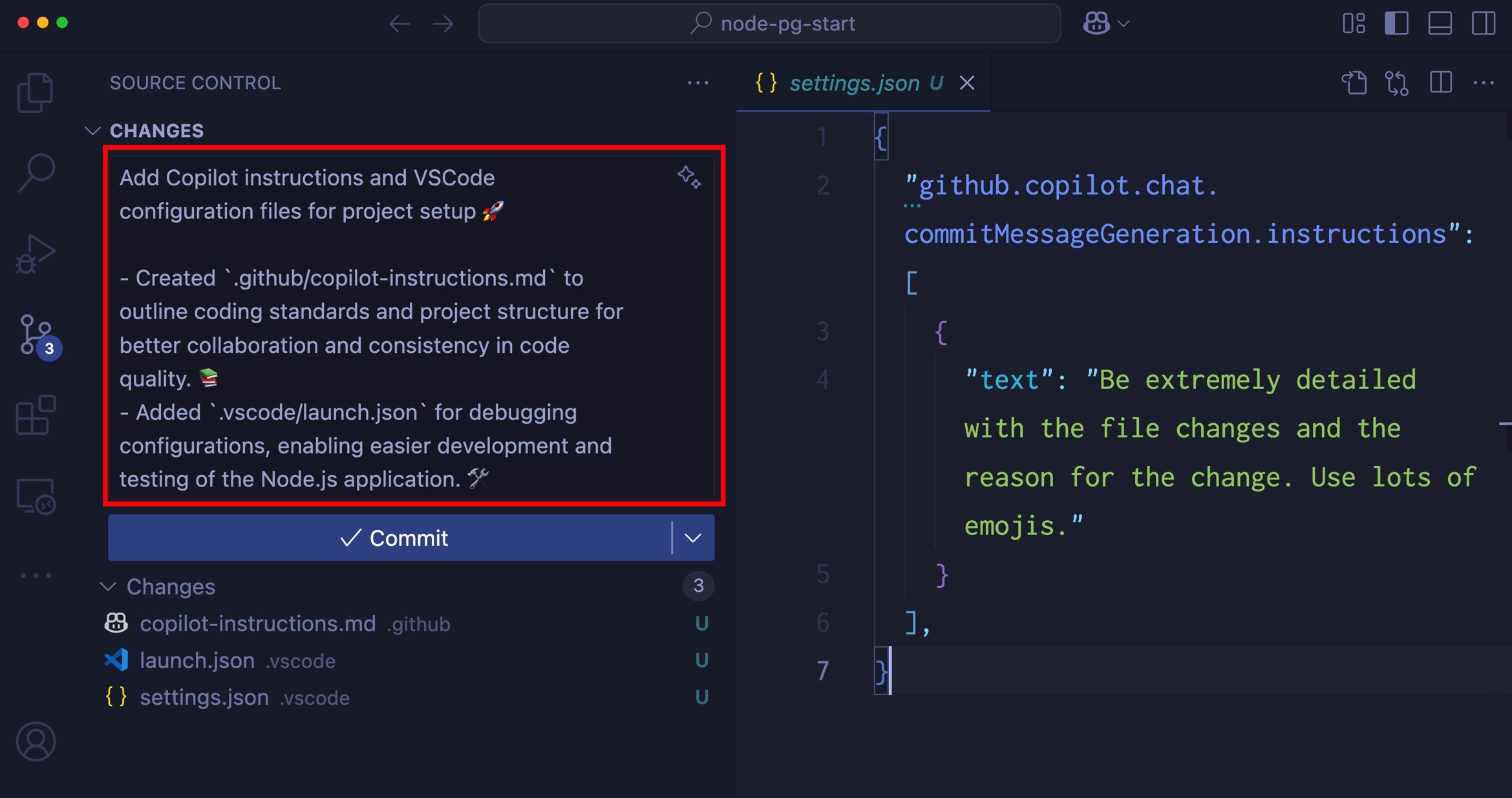Split the editor using the split icon
Image resolution: width=1512 pixels, height=798 pixels.
click(x=1442, y=83)
